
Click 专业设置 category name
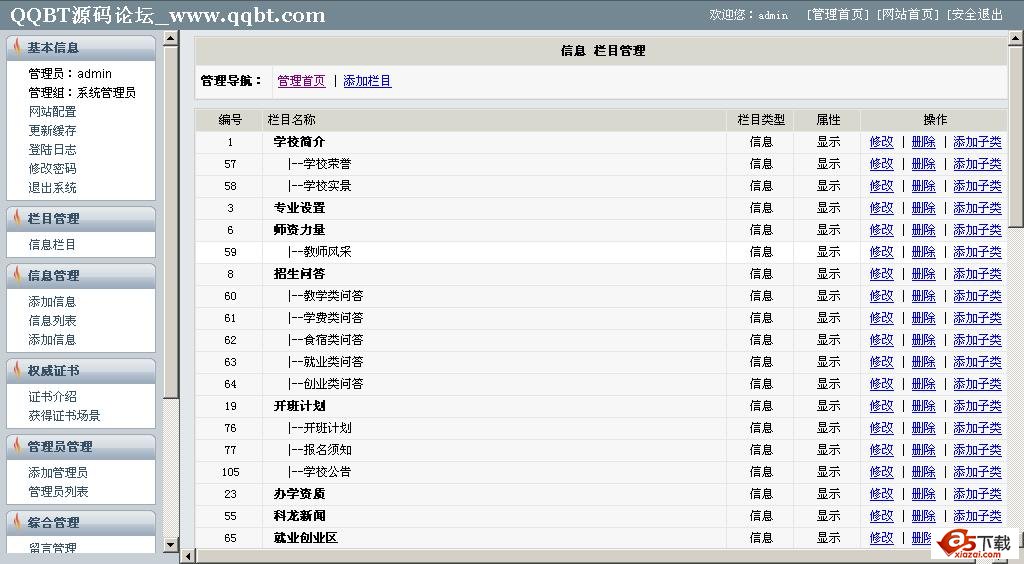[x=299, y=208]
